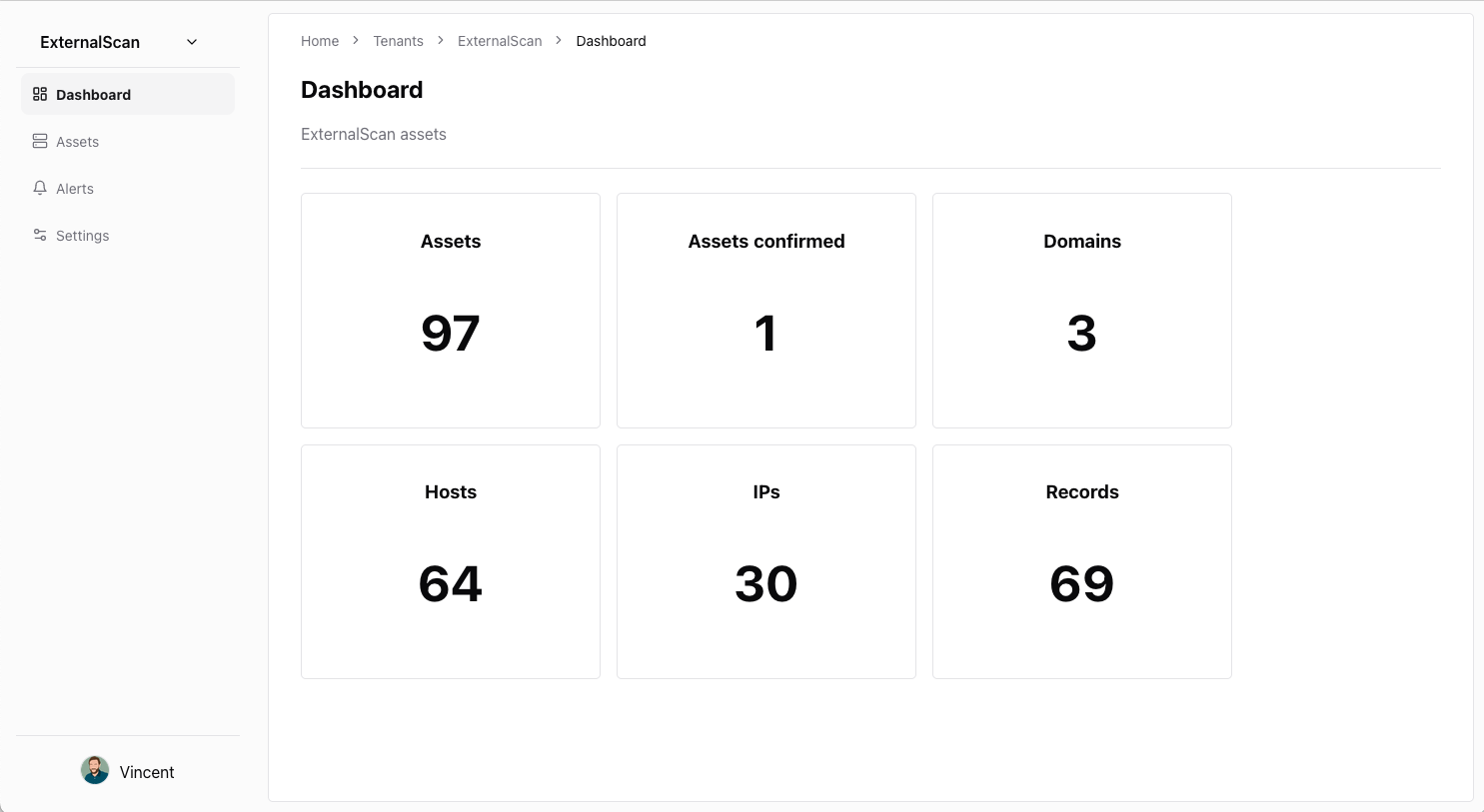Image resolution: width=1484 pixels, height=812 pixels.
Task: Click the Dashboard breadcrumb icon area
Action: point(611,41)
